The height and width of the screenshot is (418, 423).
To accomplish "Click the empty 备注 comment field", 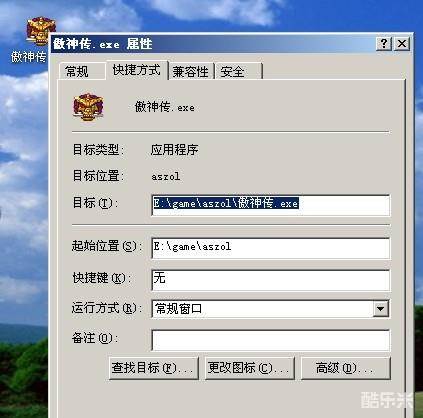I will point(270,340).
